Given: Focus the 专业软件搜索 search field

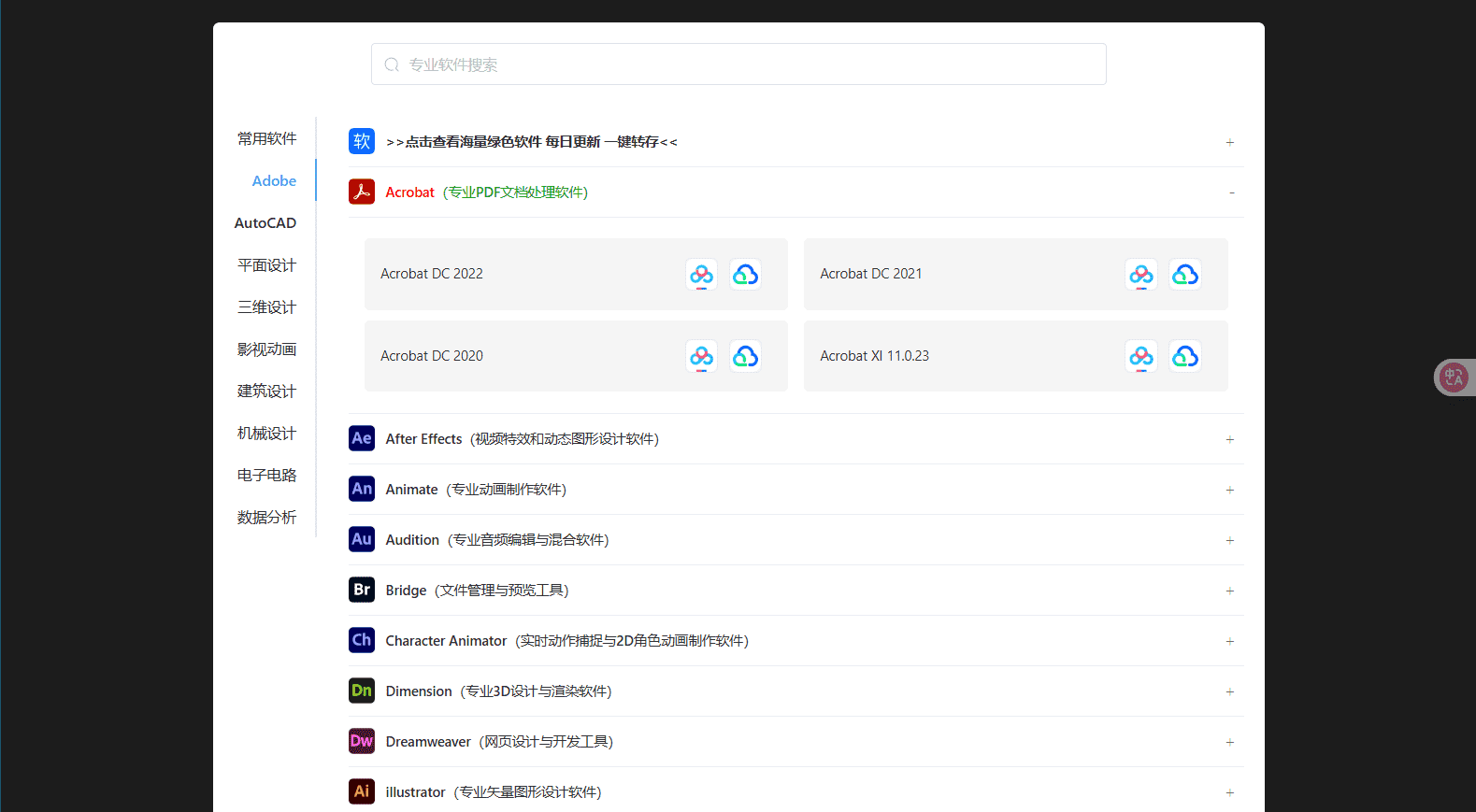Looking at the screenshot, I should point(738,64).
